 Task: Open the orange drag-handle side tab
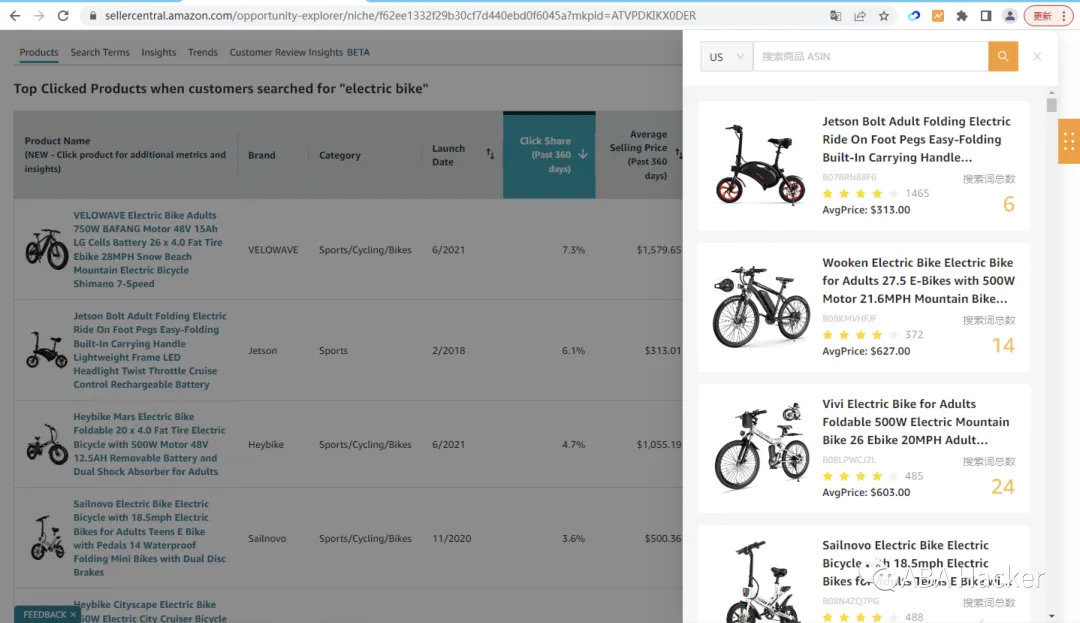pyautogui.click(x=1069, y=141)
